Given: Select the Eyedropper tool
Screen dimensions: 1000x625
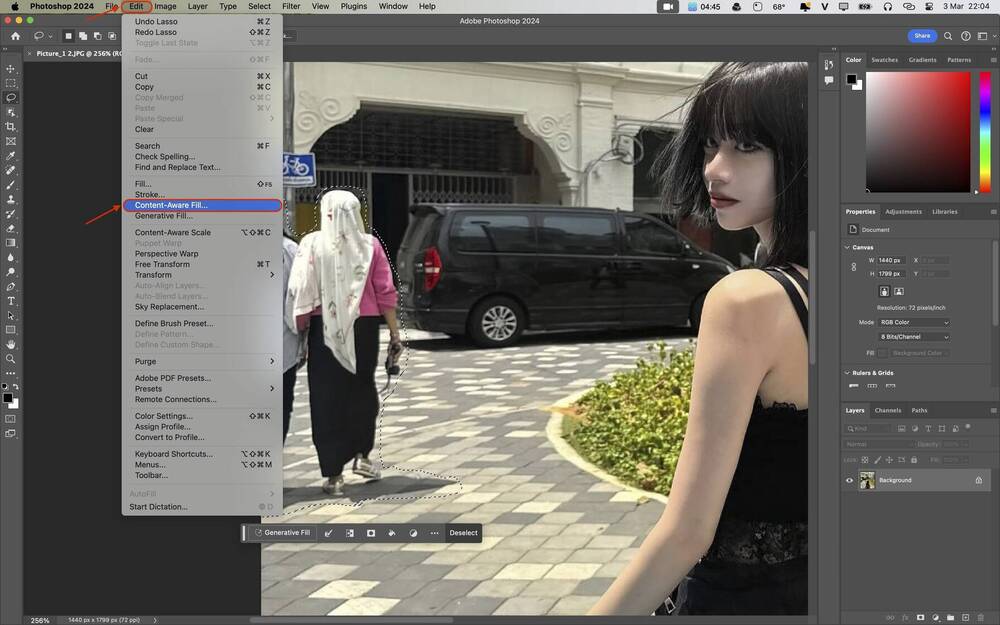Looking at the screenshot, I should pyautogui.click(x=10, y=156).
